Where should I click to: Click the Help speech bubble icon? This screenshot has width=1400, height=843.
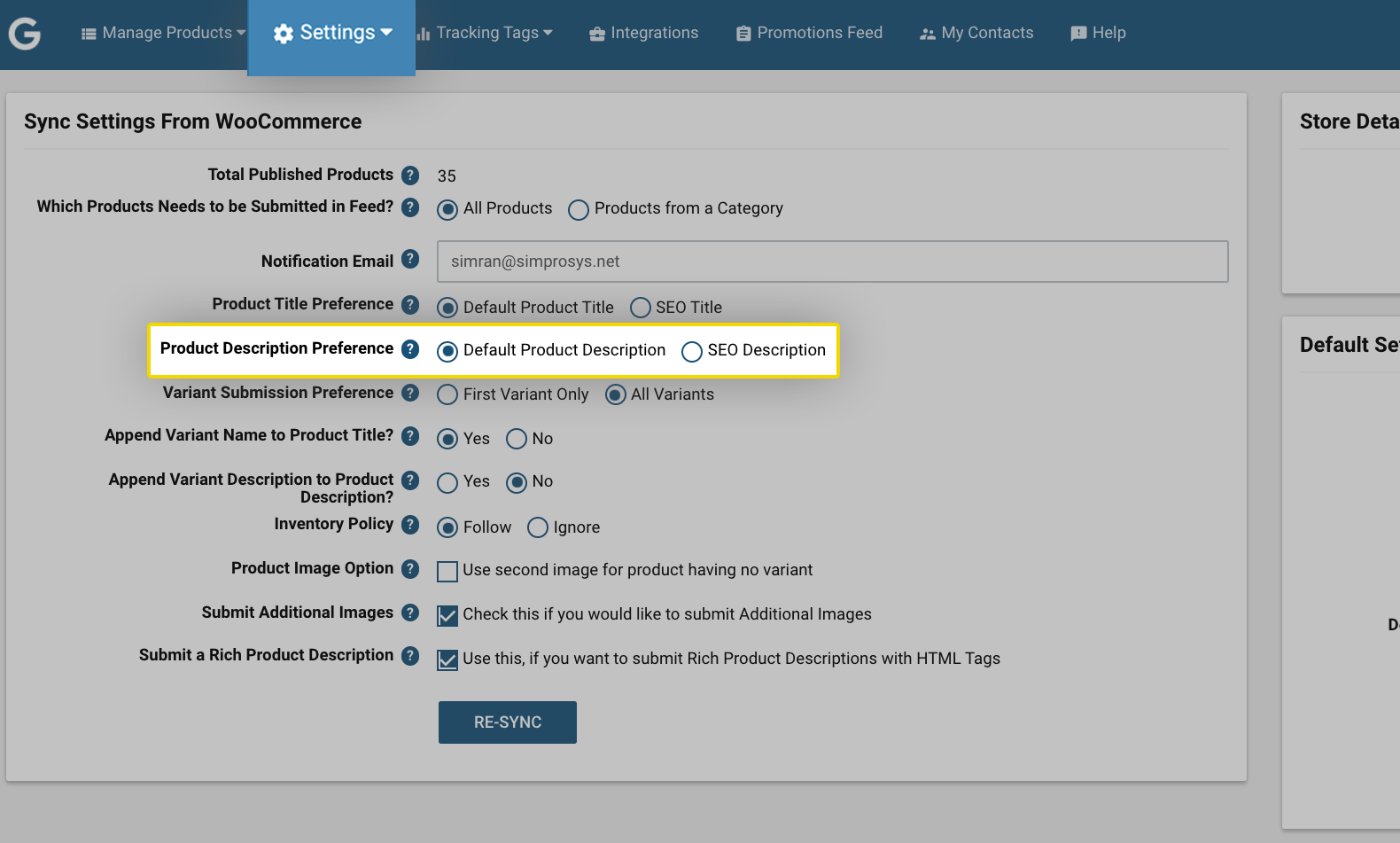point(1078,34)
